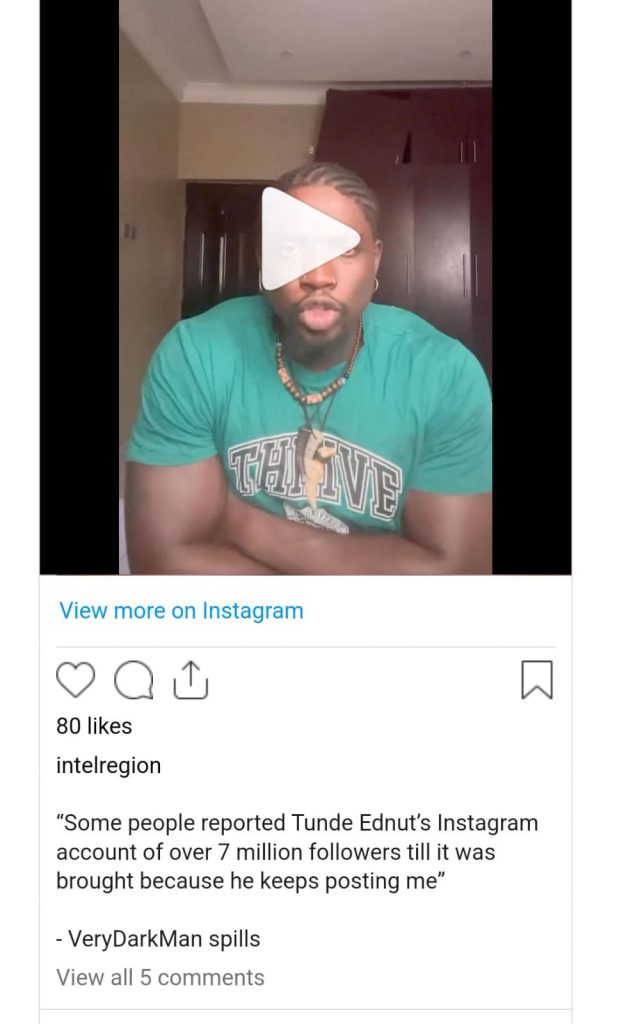Viewport: 633px width, 1024px height.
Task: Open the View more on Instagram link
Action: point(182,611)
